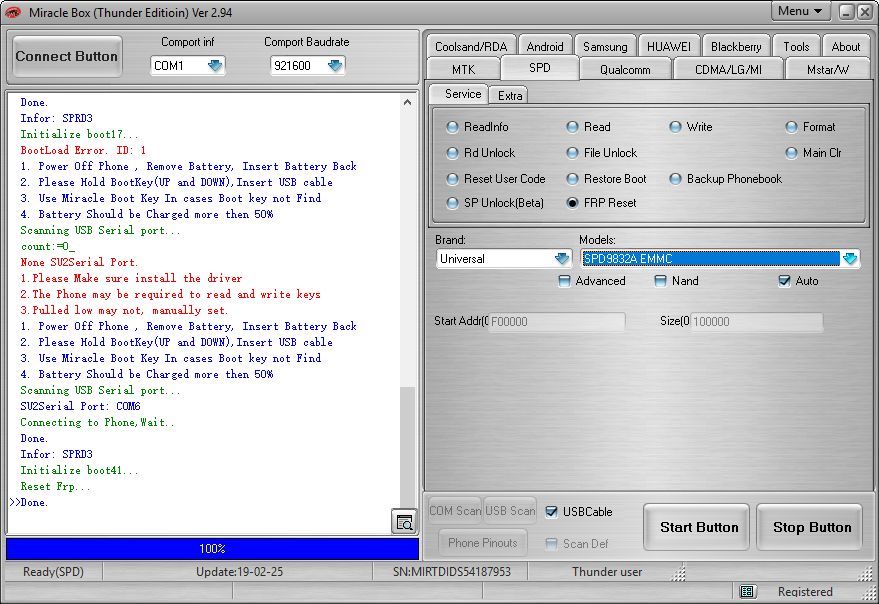
Task: Click the 'Thunder user' status entry
Action: coord(607,572)
